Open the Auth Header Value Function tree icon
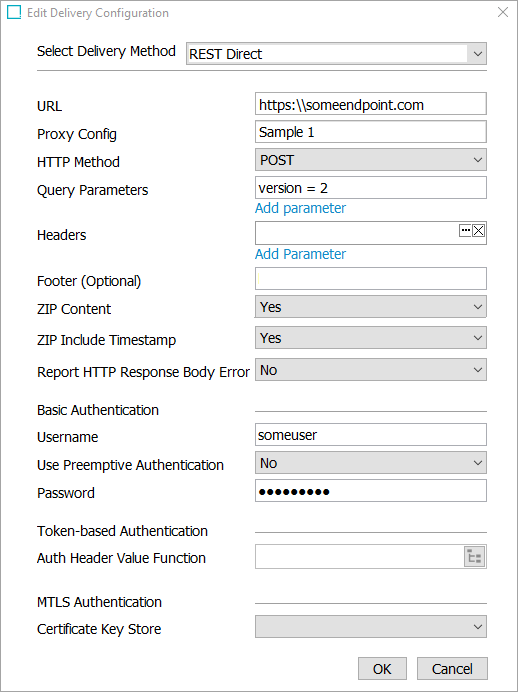Image resolution: width=518 pixels, height=692 pixels. tap(474, 557)
